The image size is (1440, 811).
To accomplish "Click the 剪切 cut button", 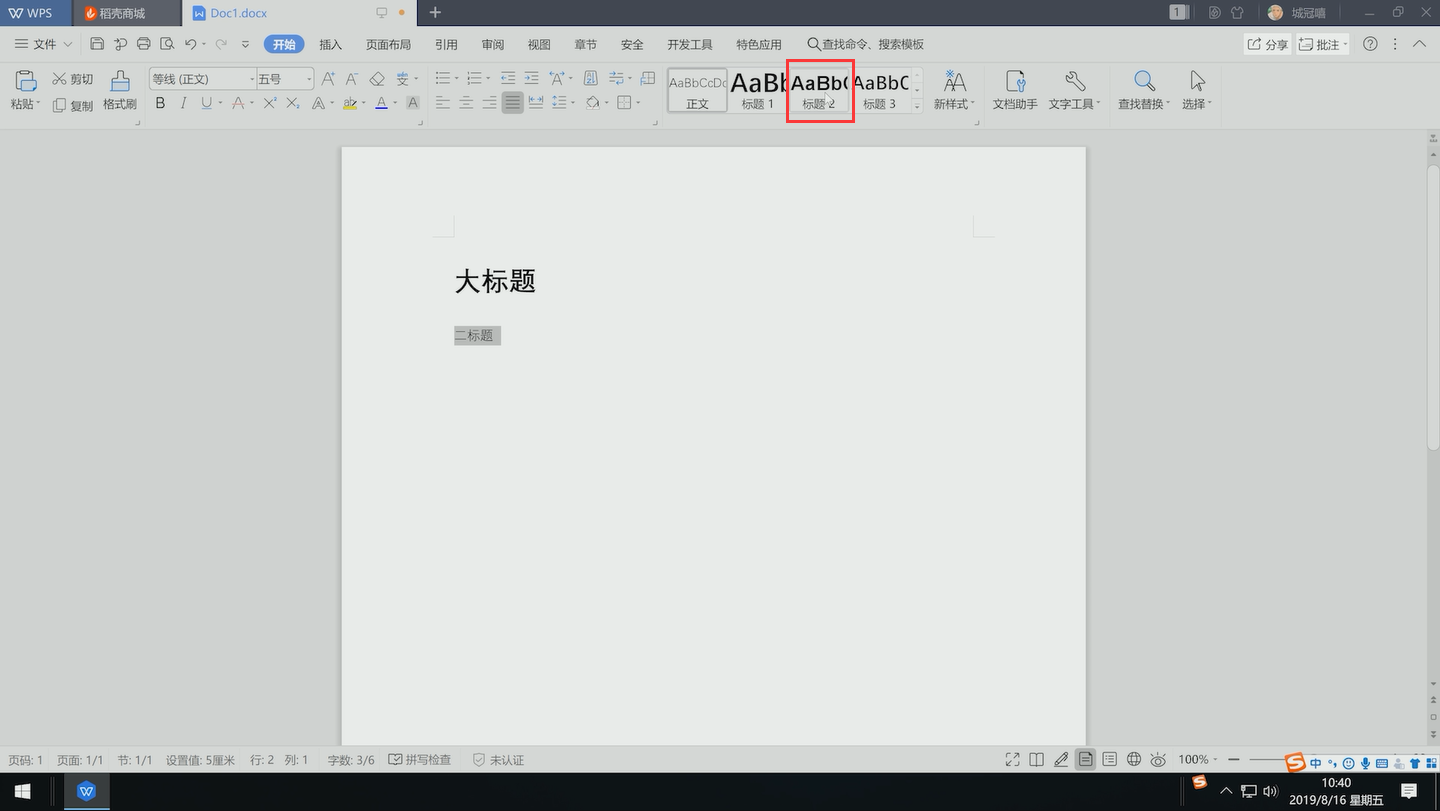I will click(x=73, y=79).
